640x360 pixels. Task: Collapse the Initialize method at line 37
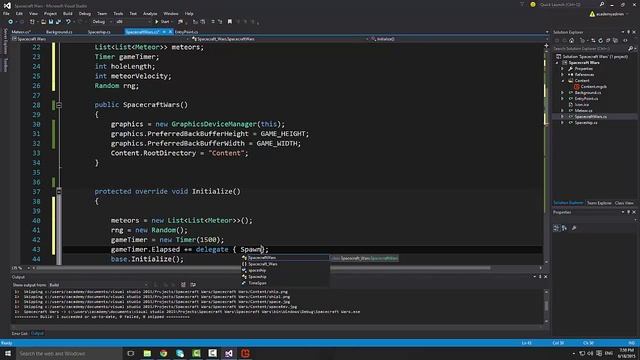click(59, 191)
